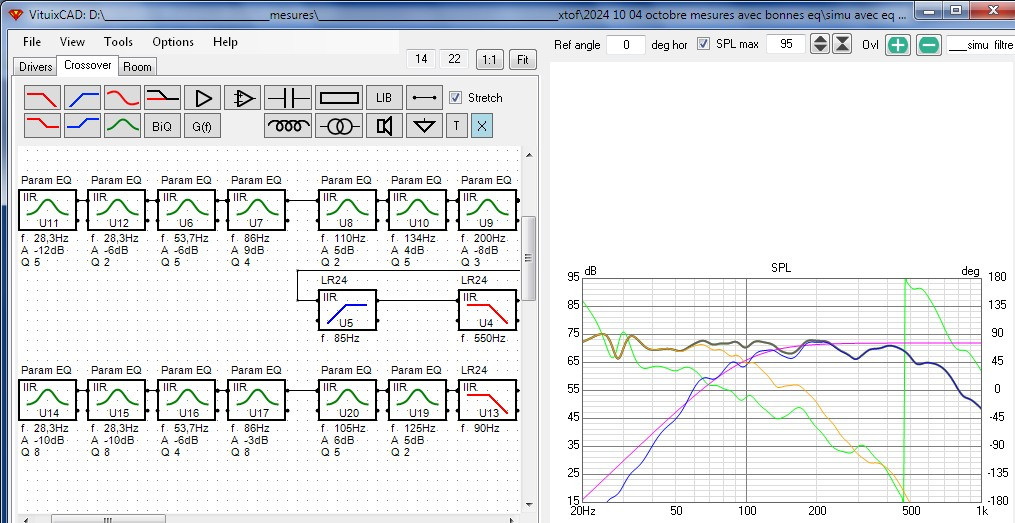
Task: Toggle the Stretch checkbox
Action: click(x=456, y=98)
